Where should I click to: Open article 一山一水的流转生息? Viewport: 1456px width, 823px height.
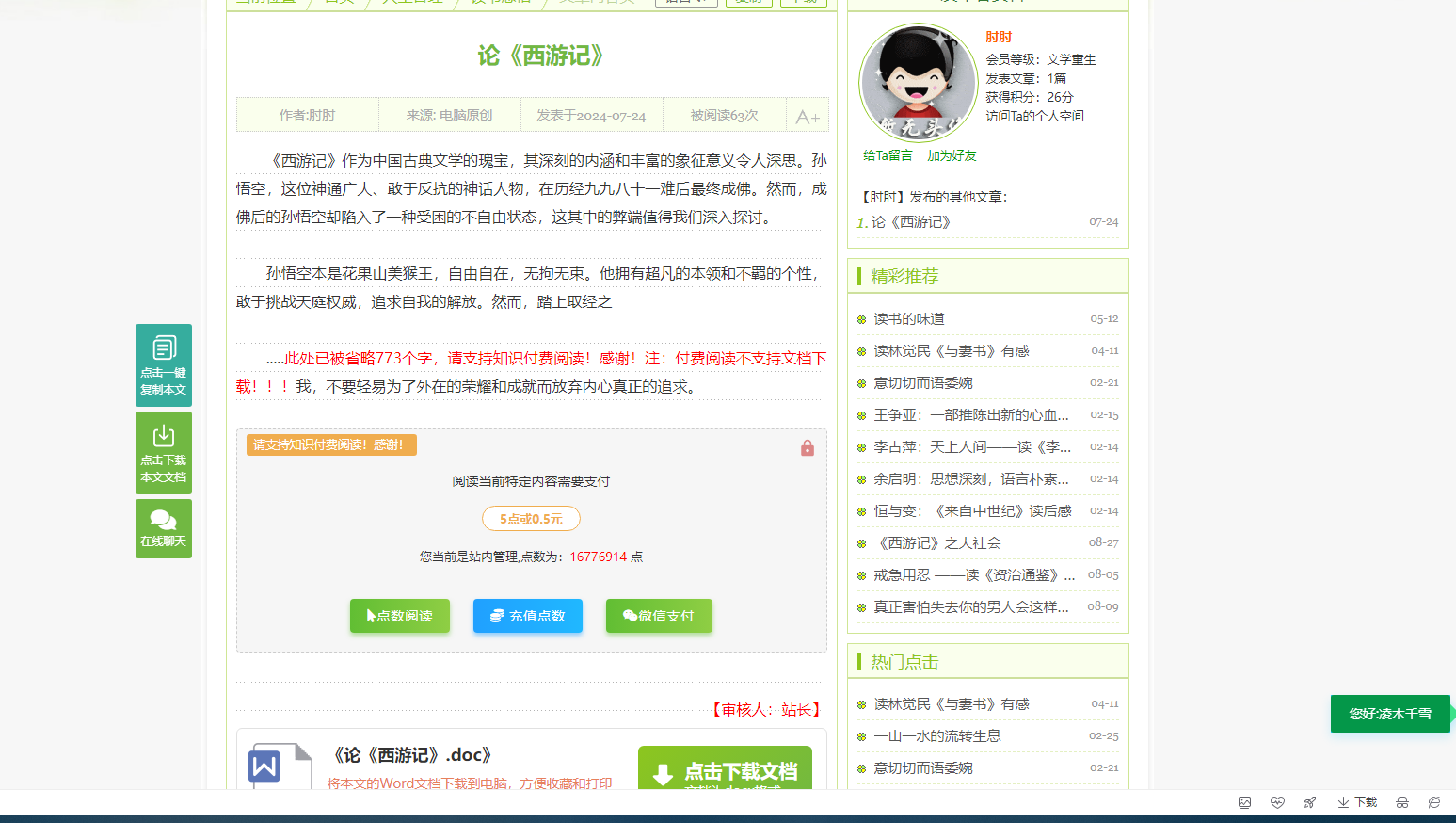[x=937, y=736]
